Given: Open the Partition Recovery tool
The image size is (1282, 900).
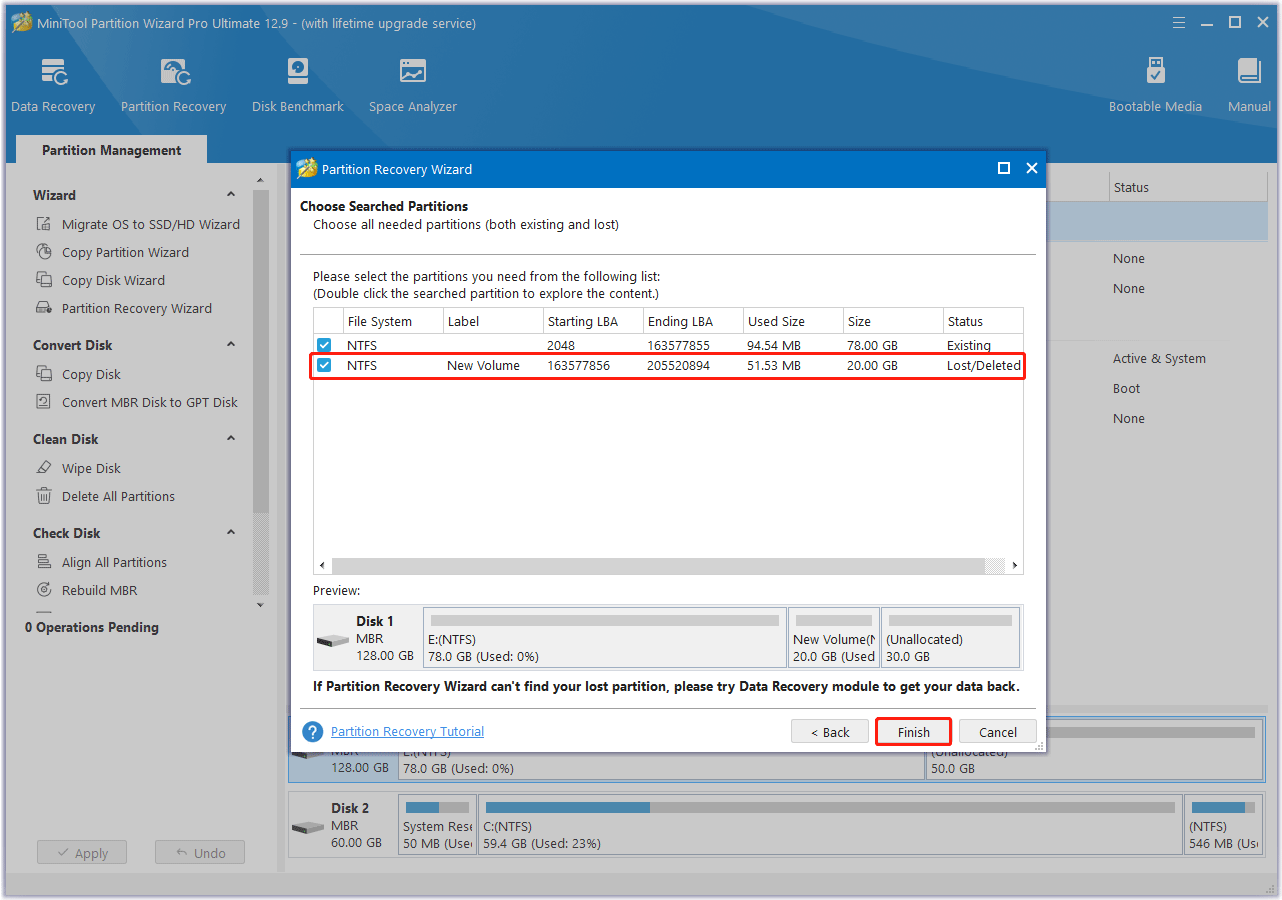Looking at the screenshot, I should (x=173, y=84).
